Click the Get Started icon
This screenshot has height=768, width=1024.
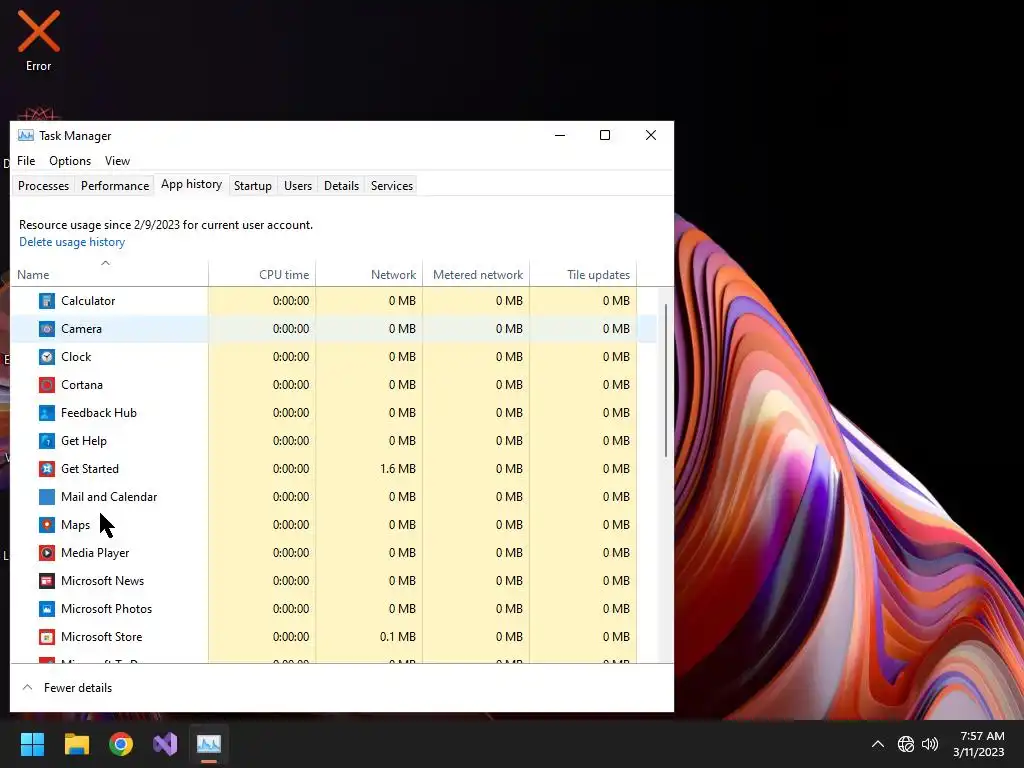[46, 469]
